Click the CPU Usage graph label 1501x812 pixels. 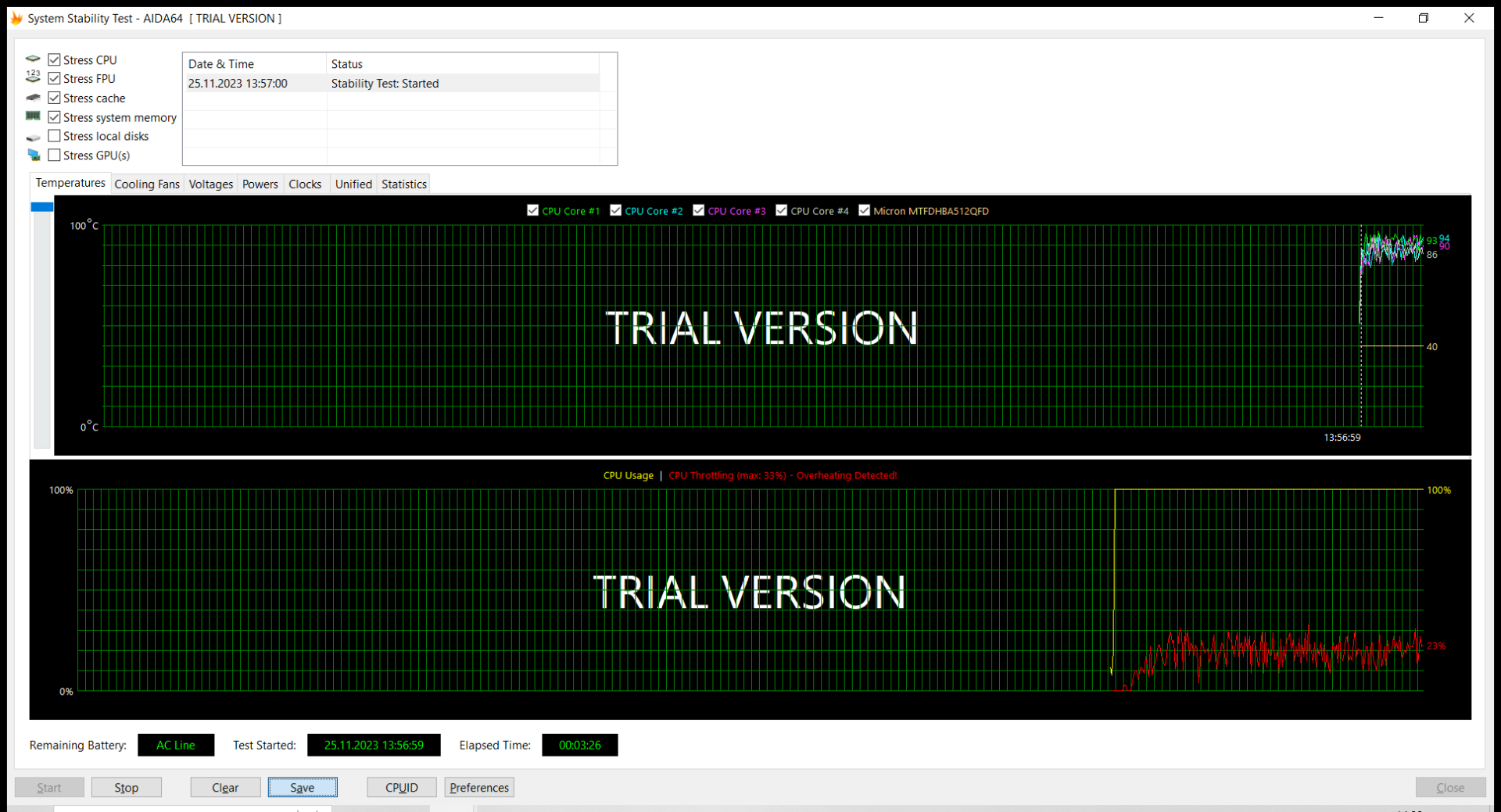[x=628, y=475]
